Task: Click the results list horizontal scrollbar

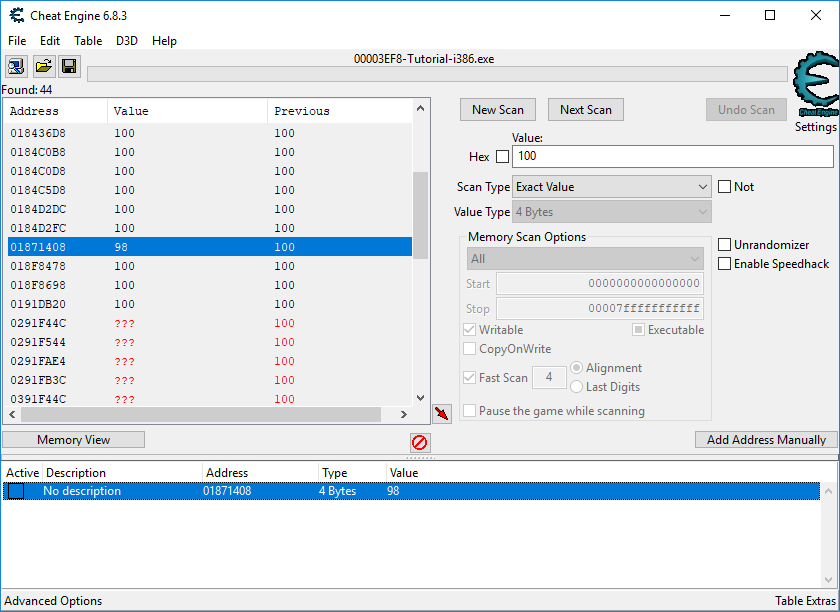Action: [x=201, y=414]
